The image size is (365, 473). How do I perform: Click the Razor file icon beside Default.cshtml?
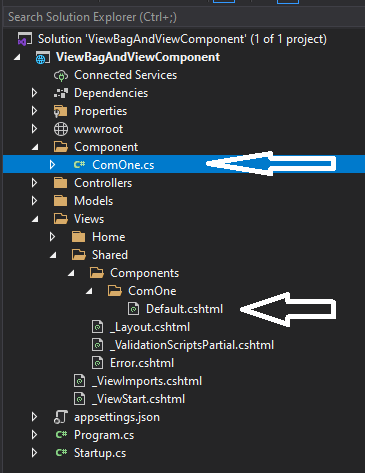click(133, 309)
